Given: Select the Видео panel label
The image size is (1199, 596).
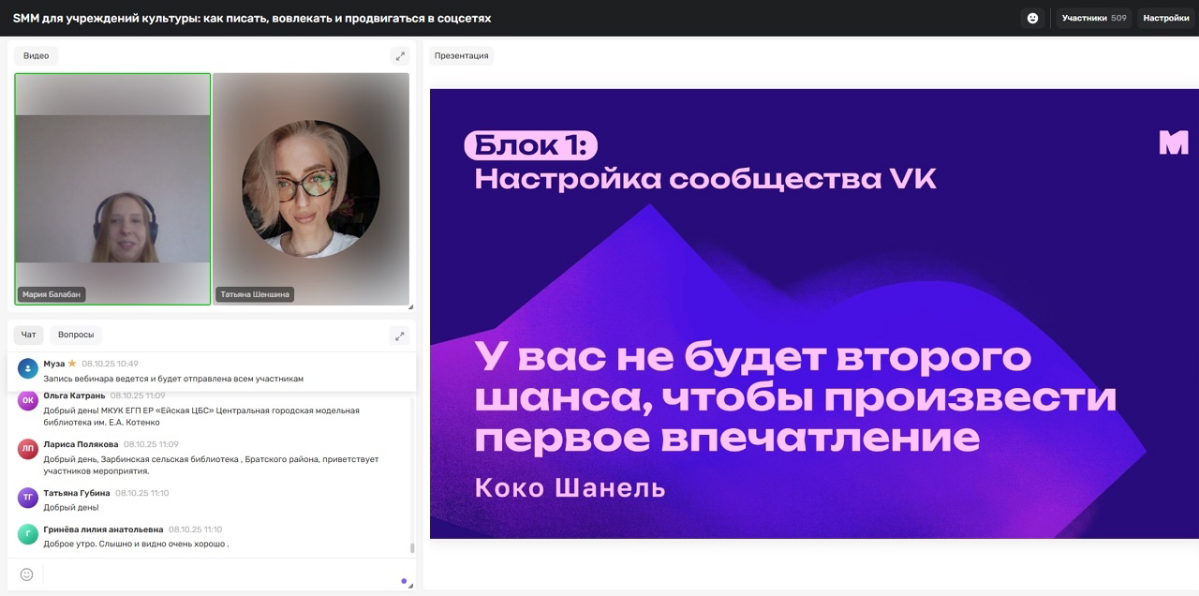Looking at the screenshot, I should (36, 56).
